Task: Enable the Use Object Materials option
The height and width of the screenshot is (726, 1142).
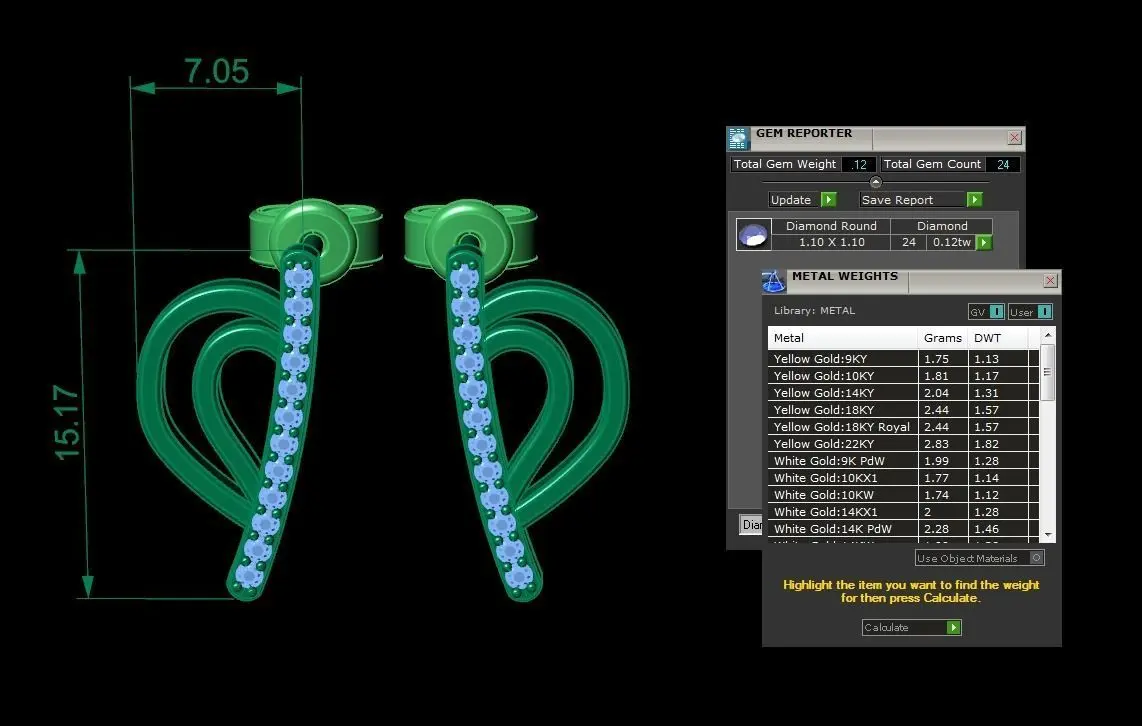Action: point(1036,558)
